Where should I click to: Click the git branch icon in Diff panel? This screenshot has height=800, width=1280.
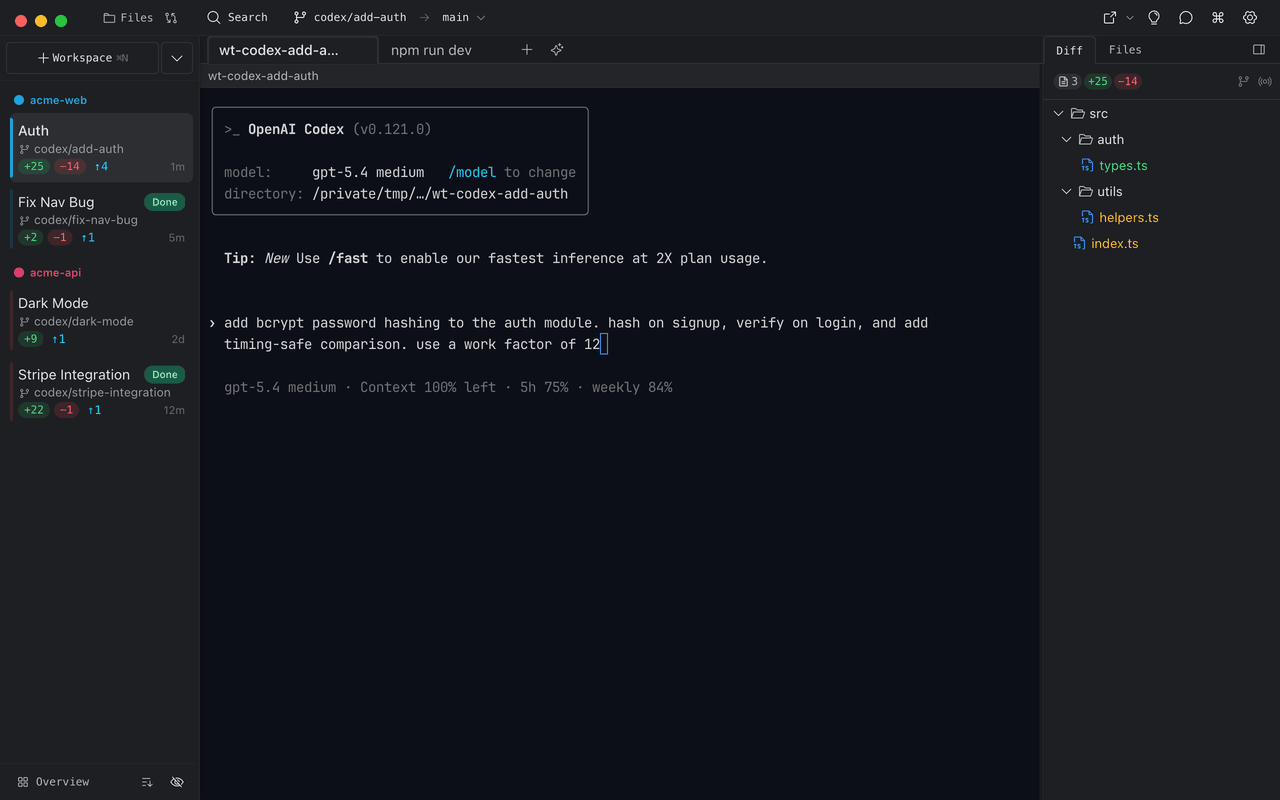click(x=1244, y=82)
